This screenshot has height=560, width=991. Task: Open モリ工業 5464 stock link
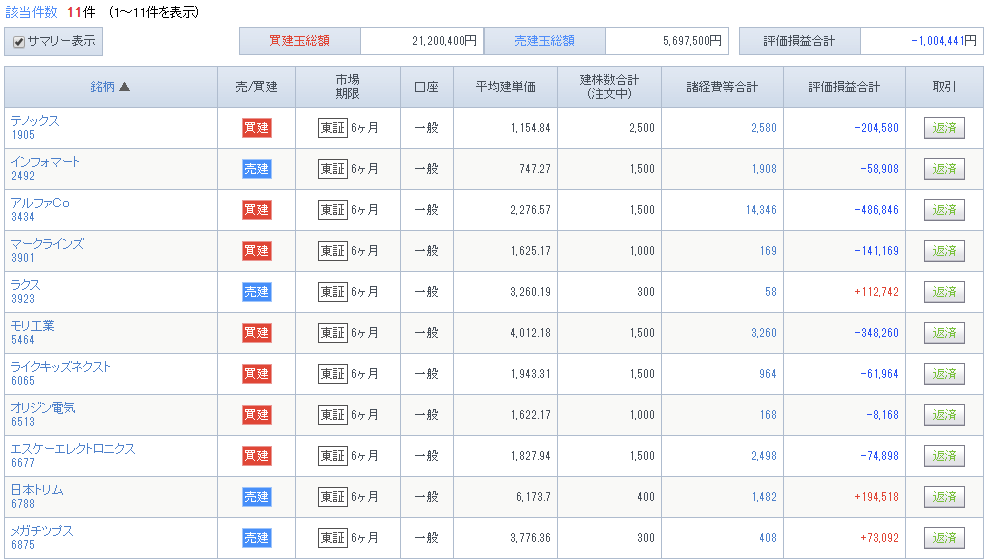click(32, 332)
